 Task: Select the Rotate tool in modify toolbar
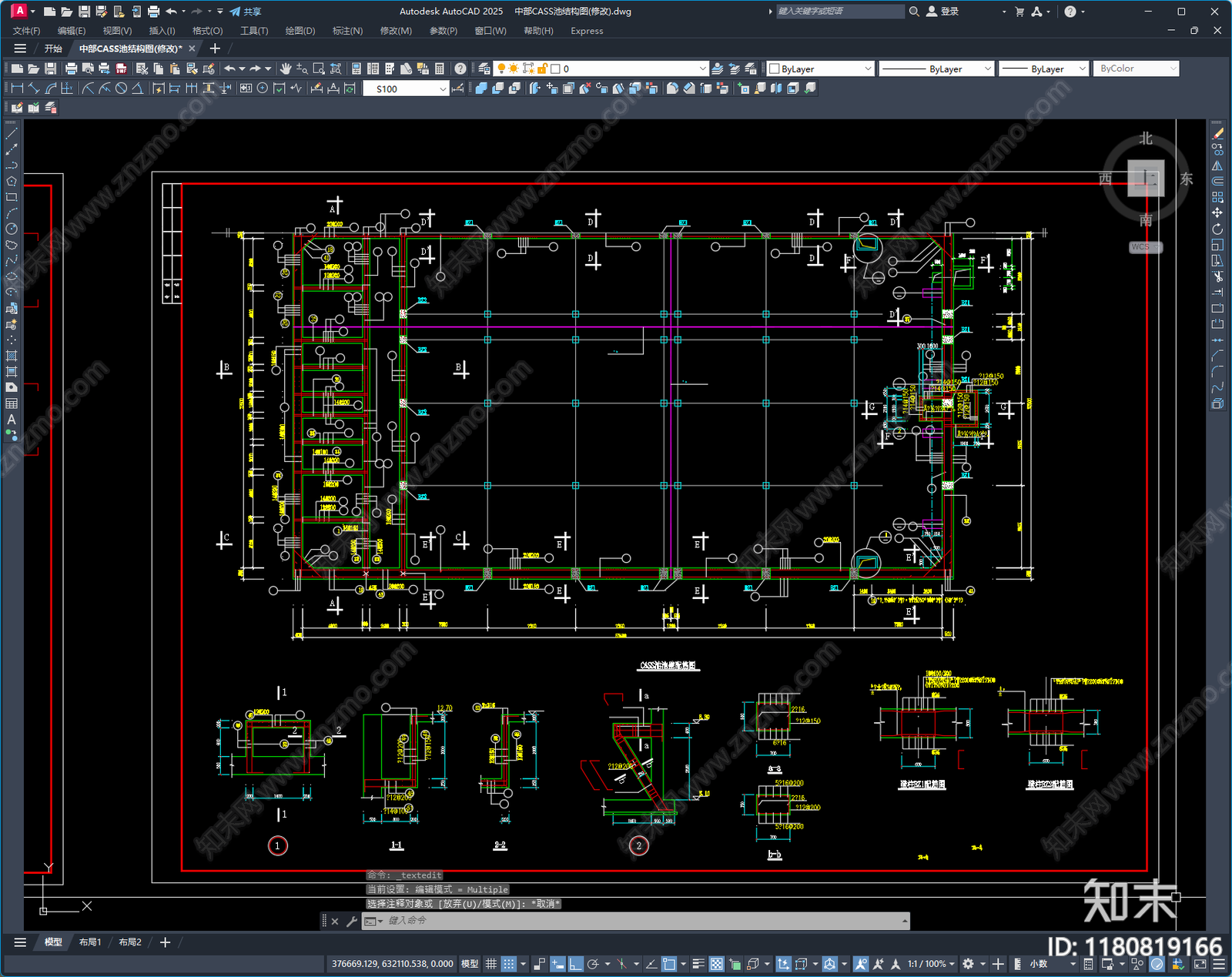tap(1217, 229)
